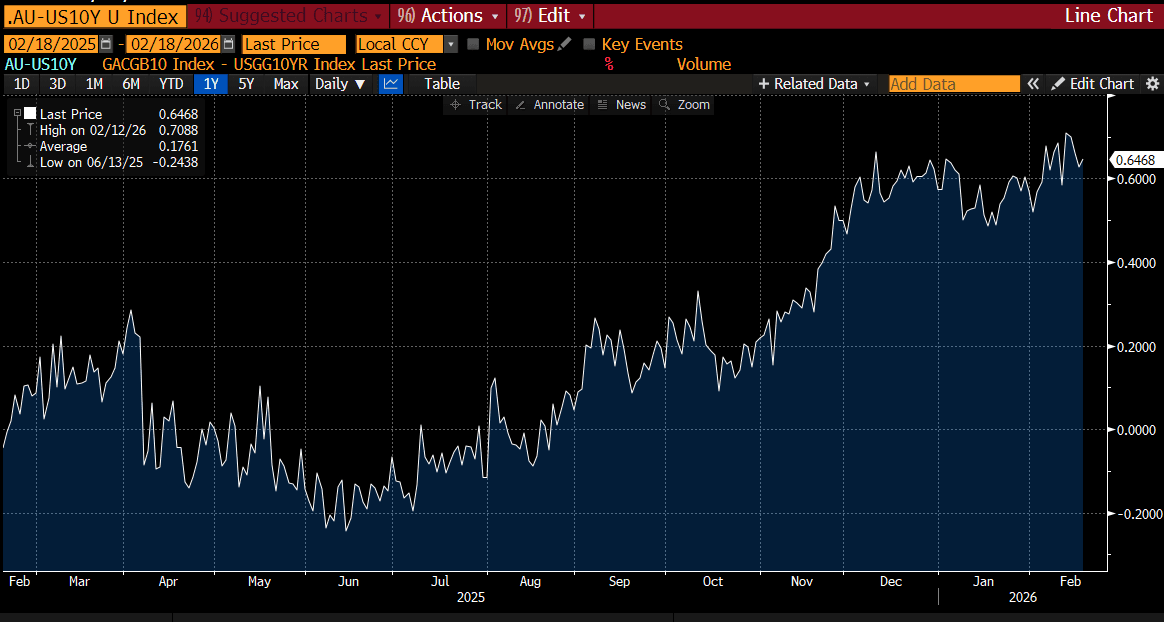
Task: Click the double chevron collapse icon
Action: point(1034,84)
